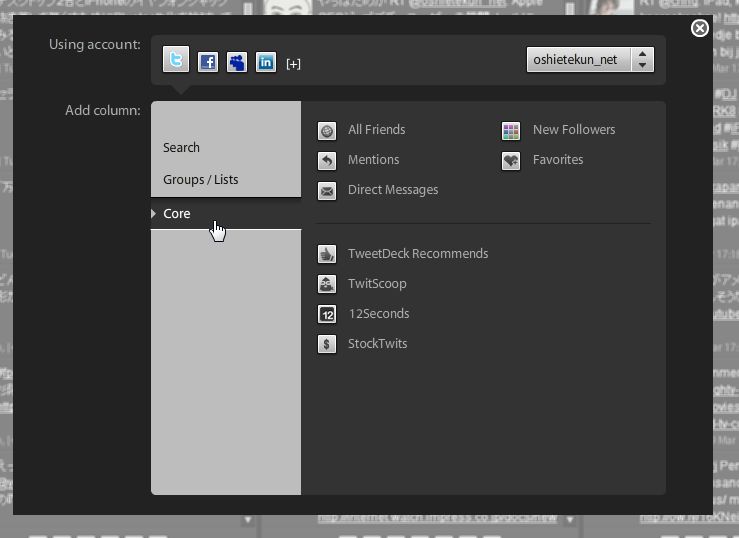Image resolution: width=739 pixels, height=538 pixels.
Task: Click the TweetDeck Recommends thumbs-up icon
Action: click(327, 254)
